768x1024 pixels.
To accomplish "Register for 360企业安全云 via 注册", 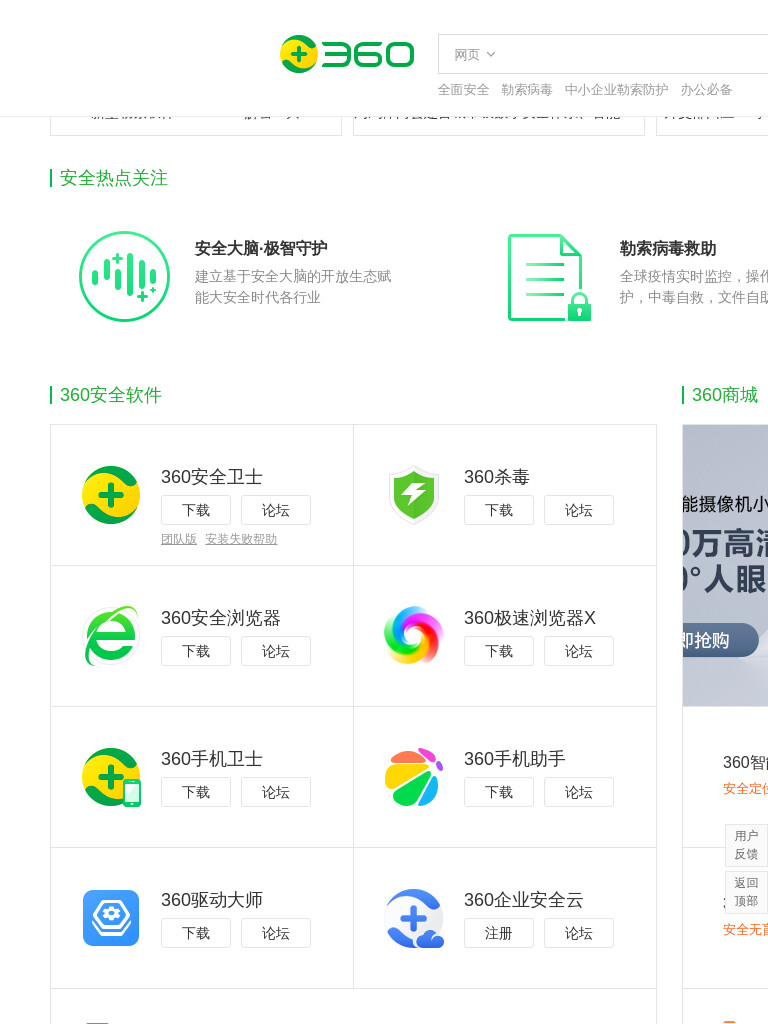I will 499,933.
